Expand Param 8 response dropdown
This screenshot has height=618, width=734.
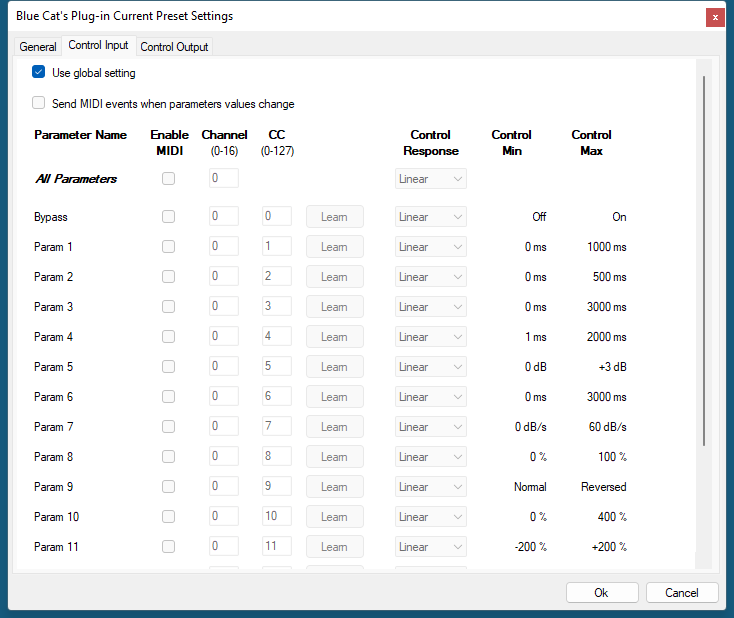pyautogui.click(x=431, y=456)
